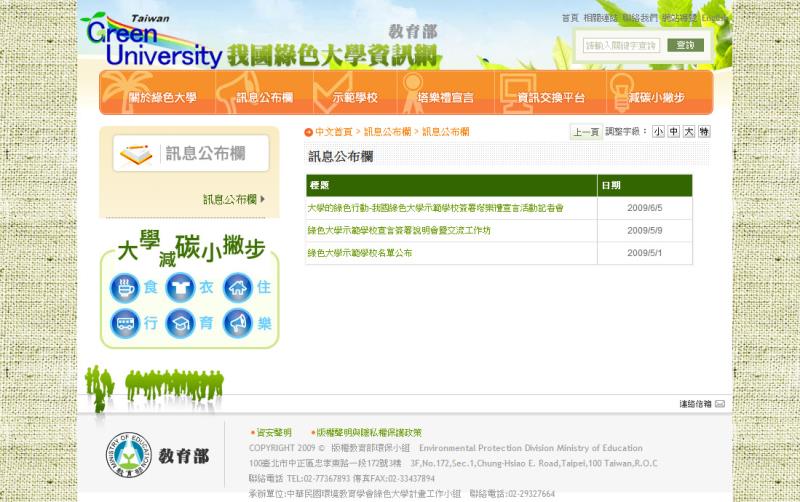
Task: Open 資安聲明 footer link
Action: pos(274,433)
